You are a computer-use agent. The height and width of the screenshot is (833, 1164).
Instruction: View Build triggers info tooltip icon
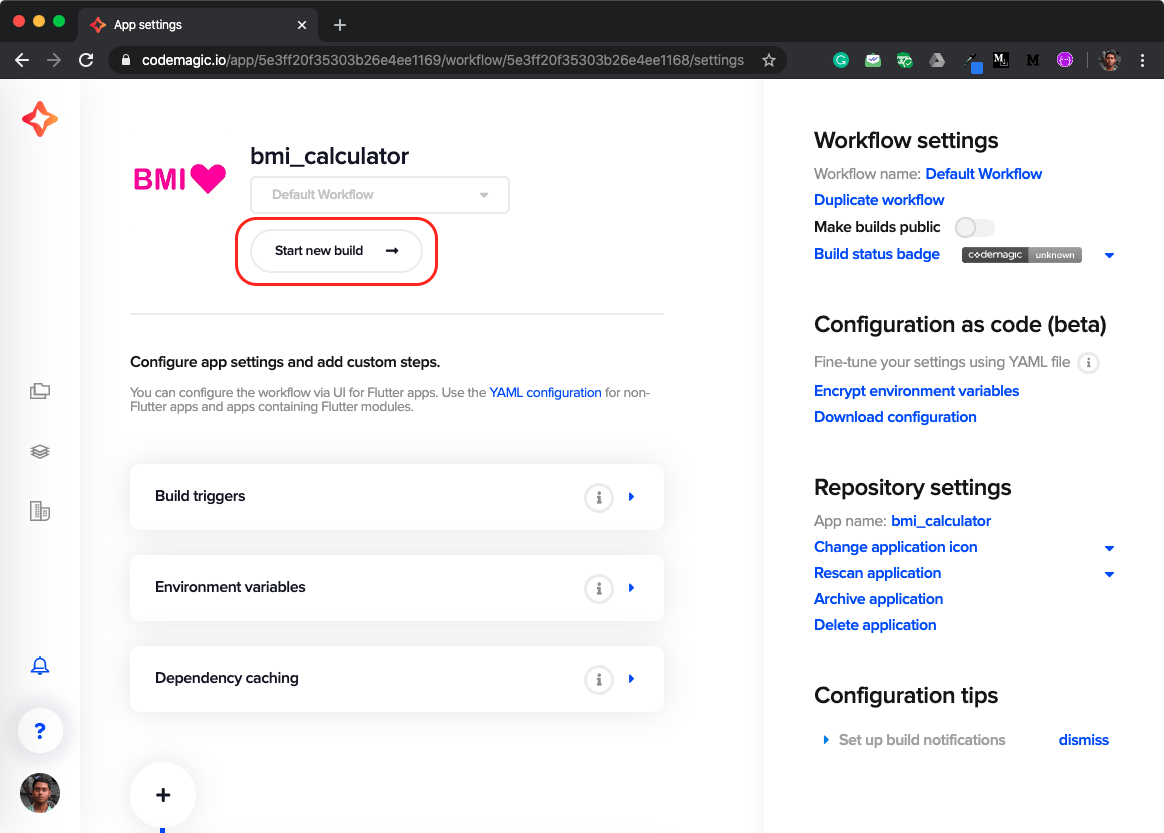[x=598, y=497]
